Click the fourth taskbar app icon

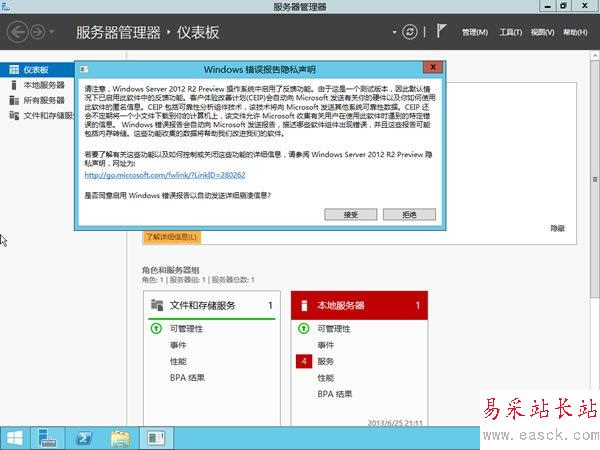click(x=157, y=438)
